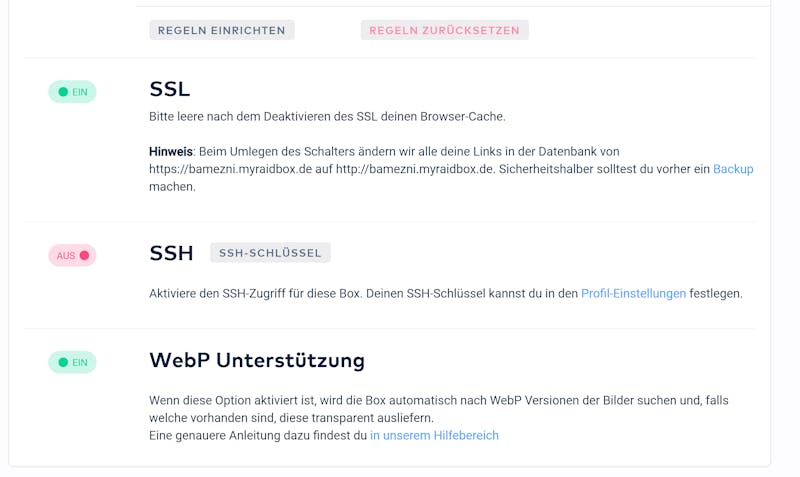Click the https://bamezni.myraidbox.de URL text

point(230,169)
